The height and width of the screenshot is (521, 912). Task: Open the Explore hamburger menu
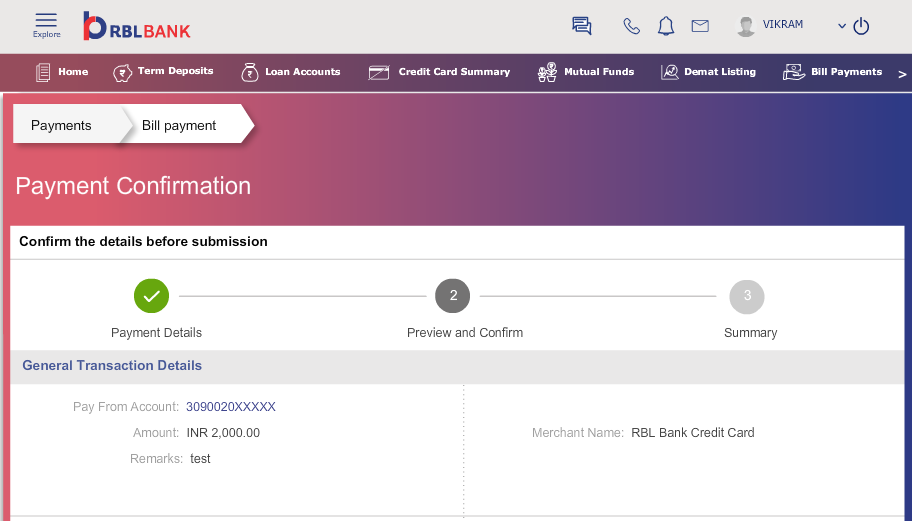46,26
